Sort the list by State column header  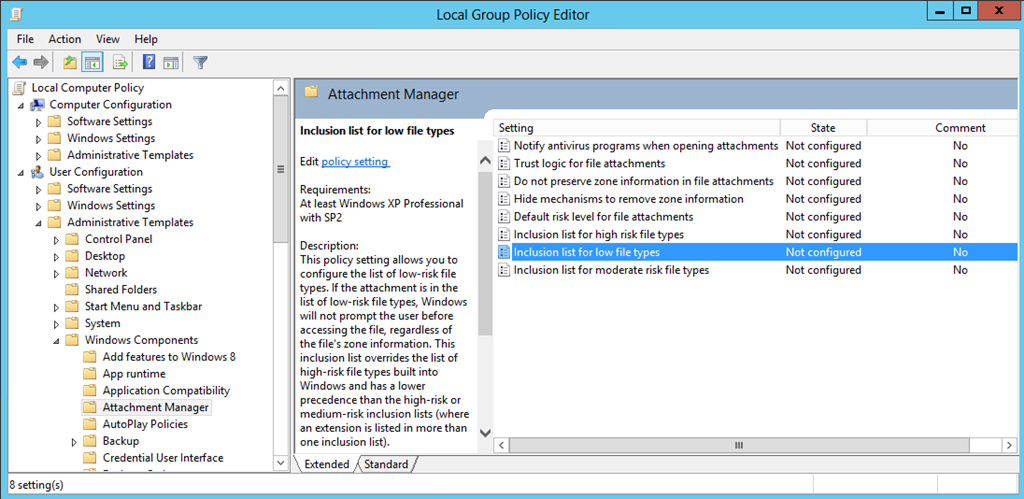click(x=823, y=128)
